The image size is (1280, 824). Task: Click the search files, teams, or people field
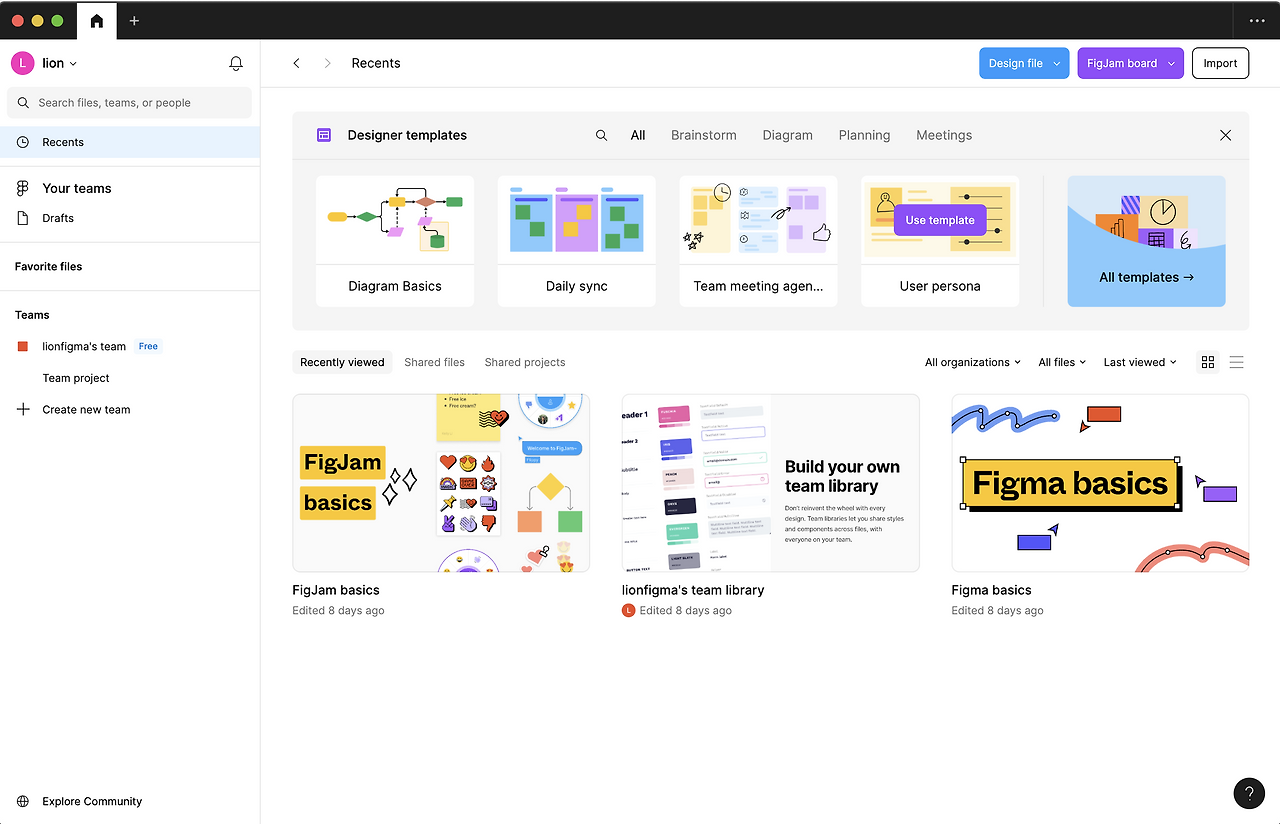tap(130, 103)
